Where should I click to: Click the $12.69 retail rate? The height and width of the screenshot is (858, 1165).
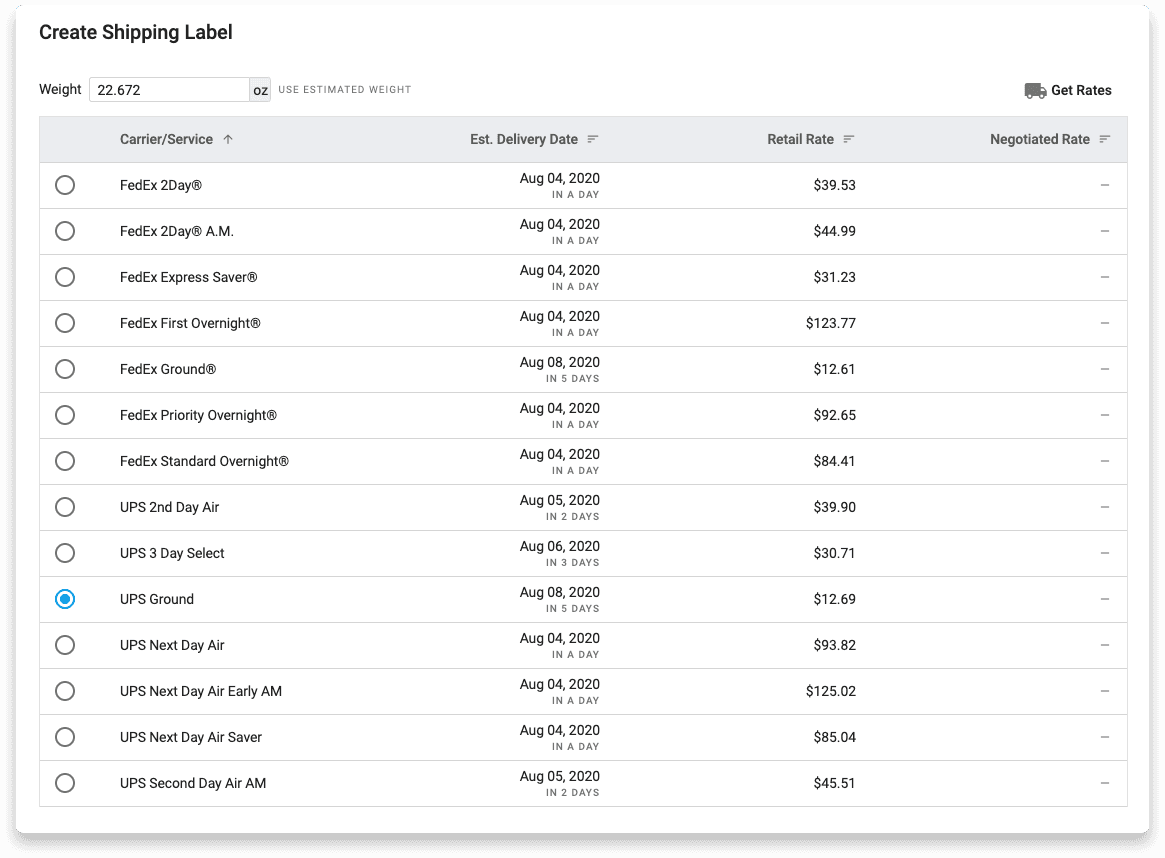pyautogui.click(x=834, y=599)
